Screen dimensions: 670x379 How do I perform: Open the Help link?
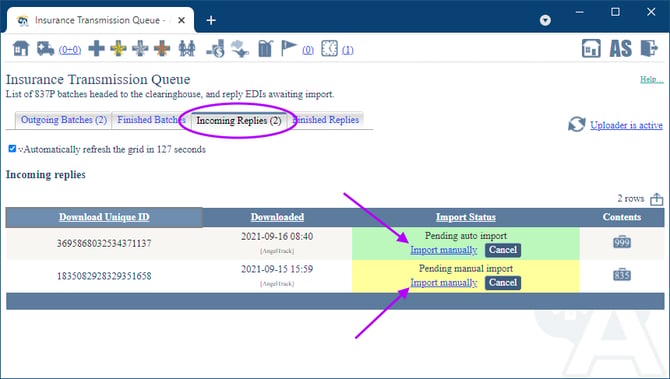652,79
